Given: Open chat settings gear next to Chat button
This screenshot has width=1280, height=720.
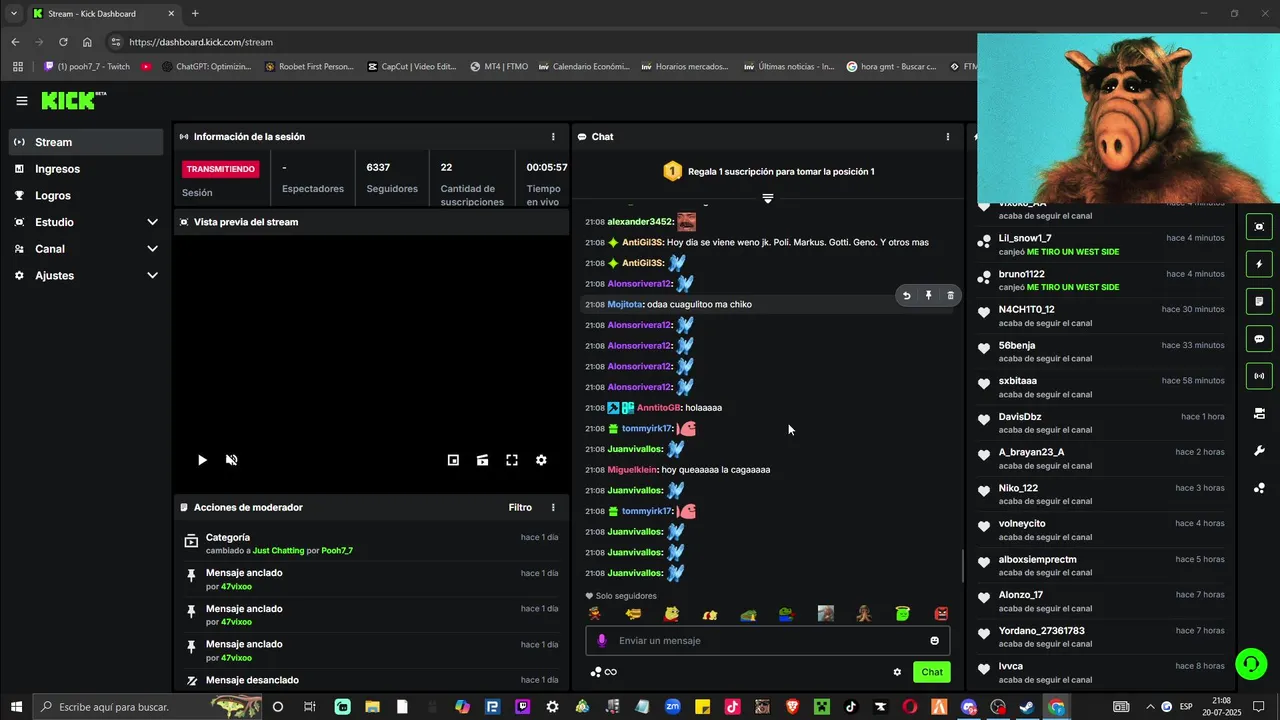Looking at the screenshot, I should [897, 672].
